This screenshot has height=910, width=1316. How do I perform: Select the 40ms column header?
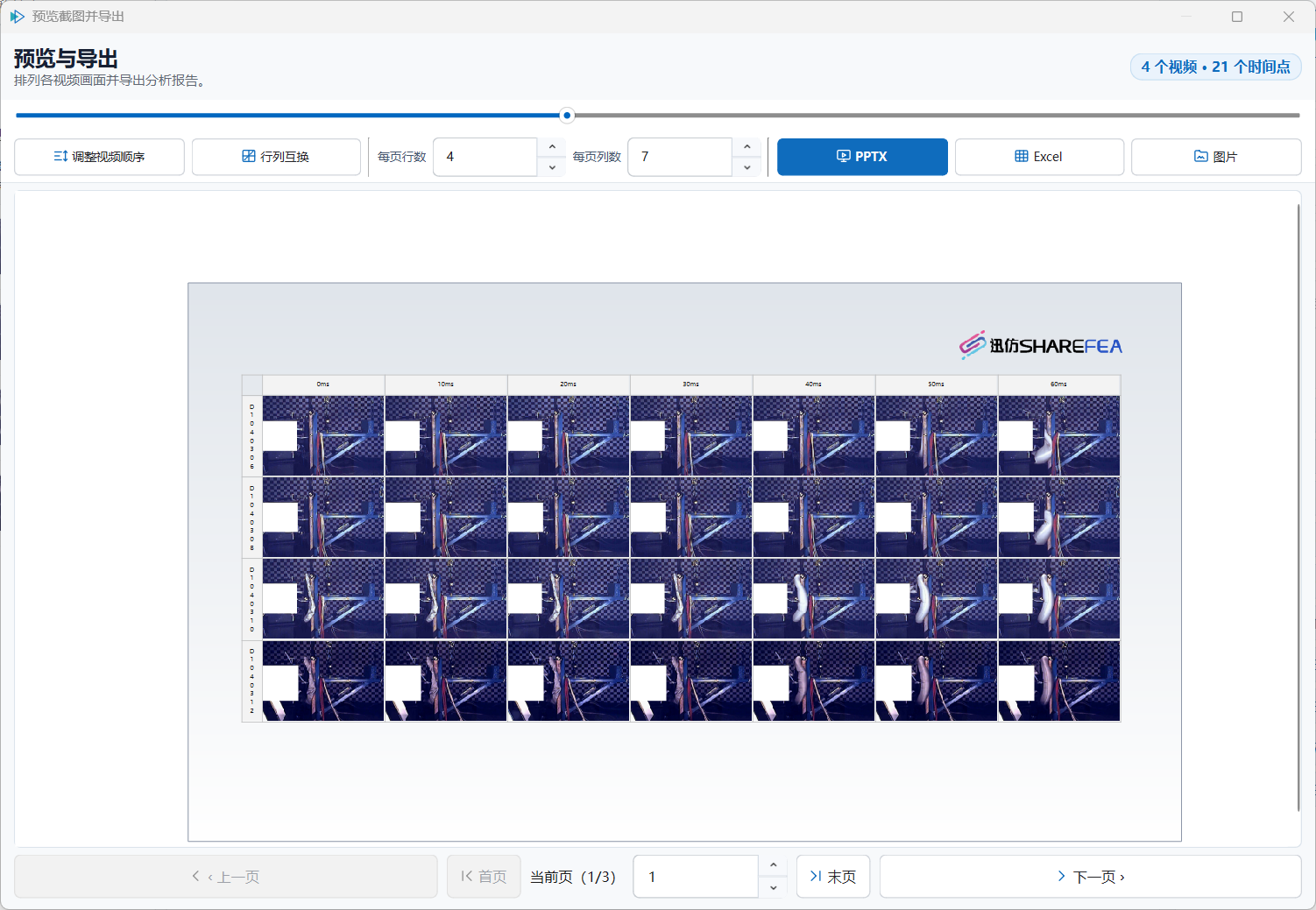814,384
